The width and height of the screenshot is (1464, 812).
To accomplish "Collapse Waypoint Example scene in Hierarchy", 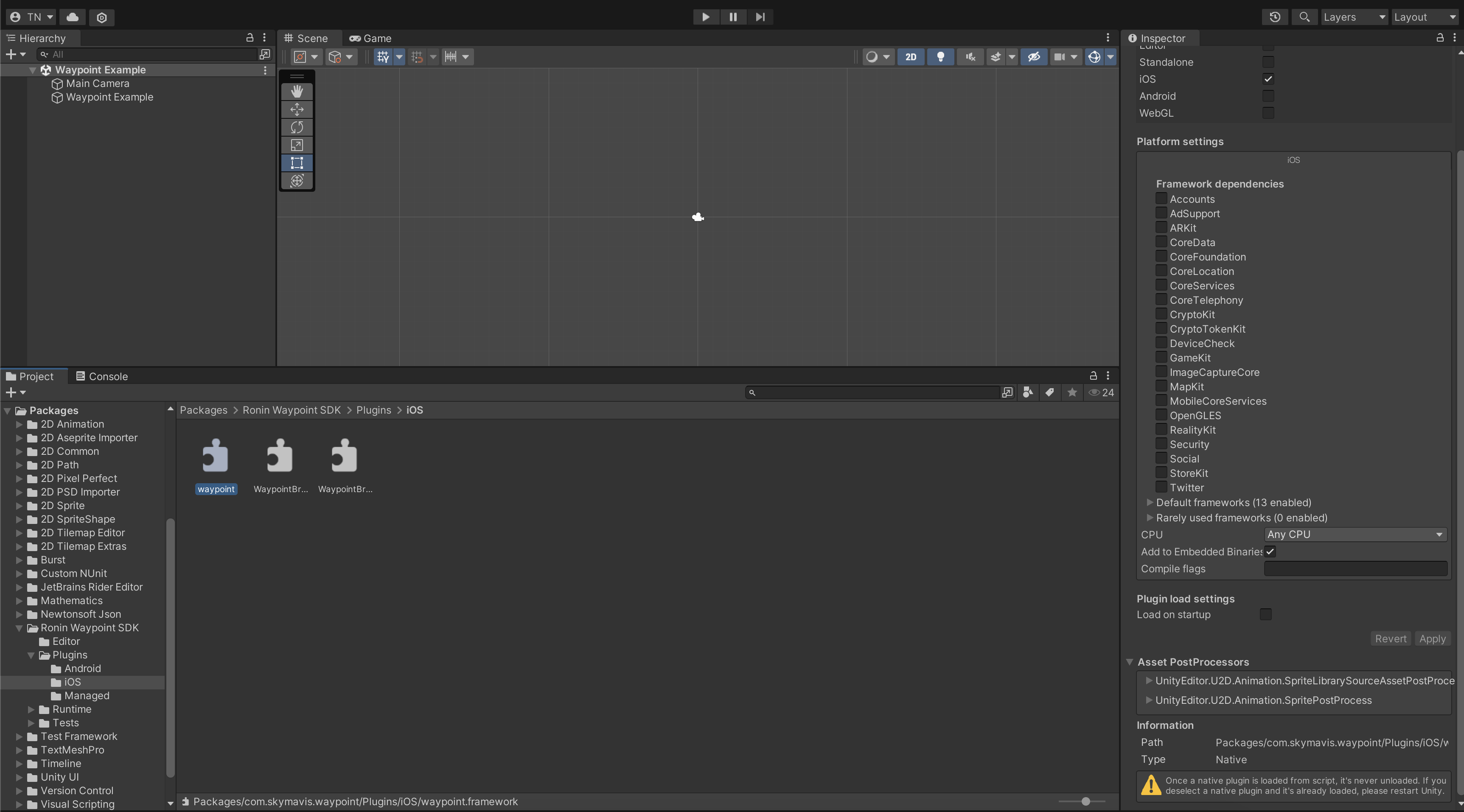I will (x=33, y=70).
